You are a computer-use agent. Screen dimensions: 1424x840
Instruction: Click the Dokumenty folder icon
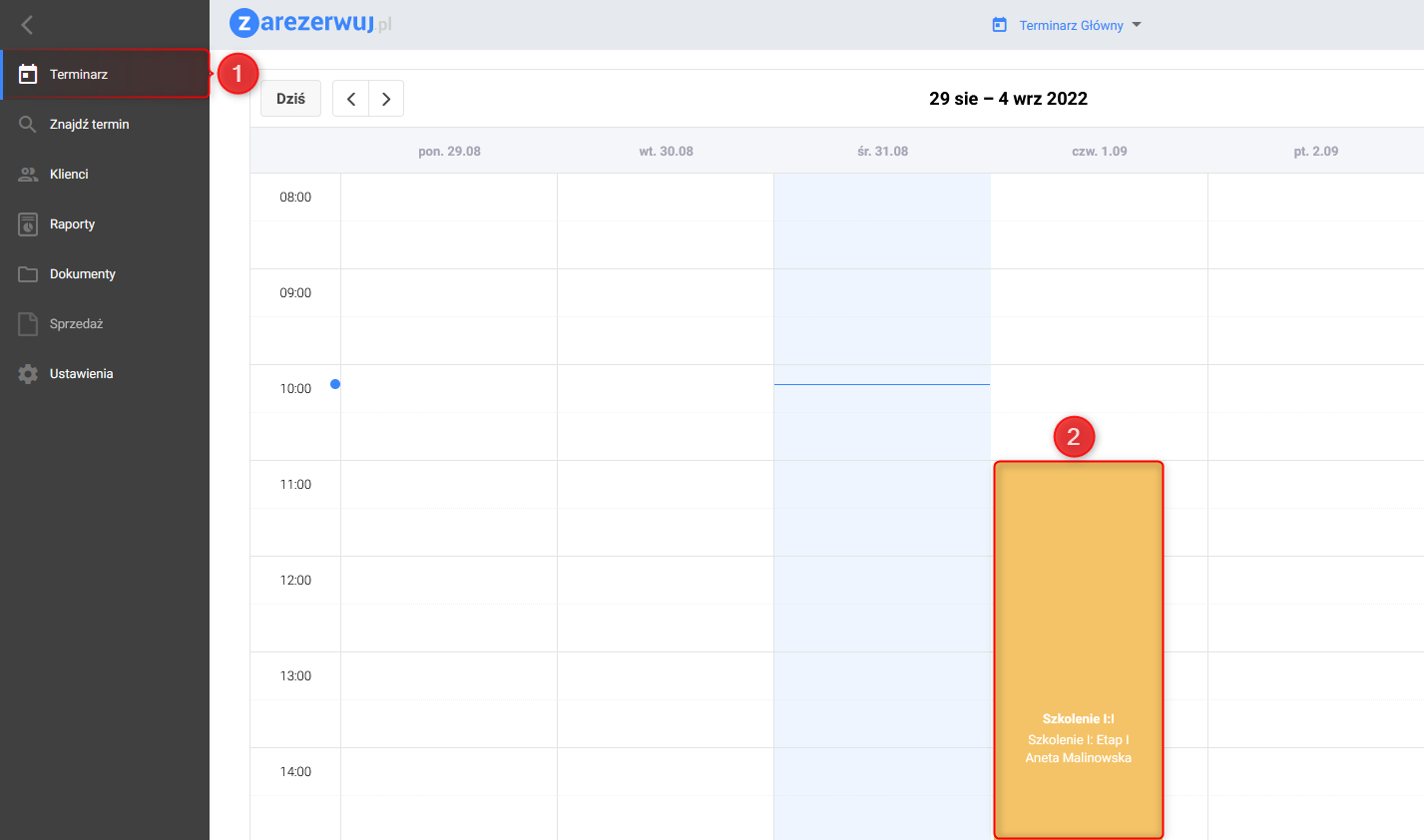click(x=28, y=274)
